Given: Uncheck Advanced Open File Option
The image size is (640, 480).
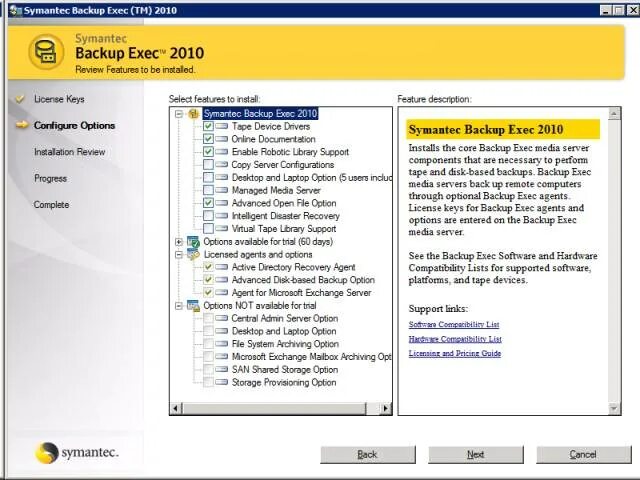Looking at the screenshot, I should click(208, 203).
